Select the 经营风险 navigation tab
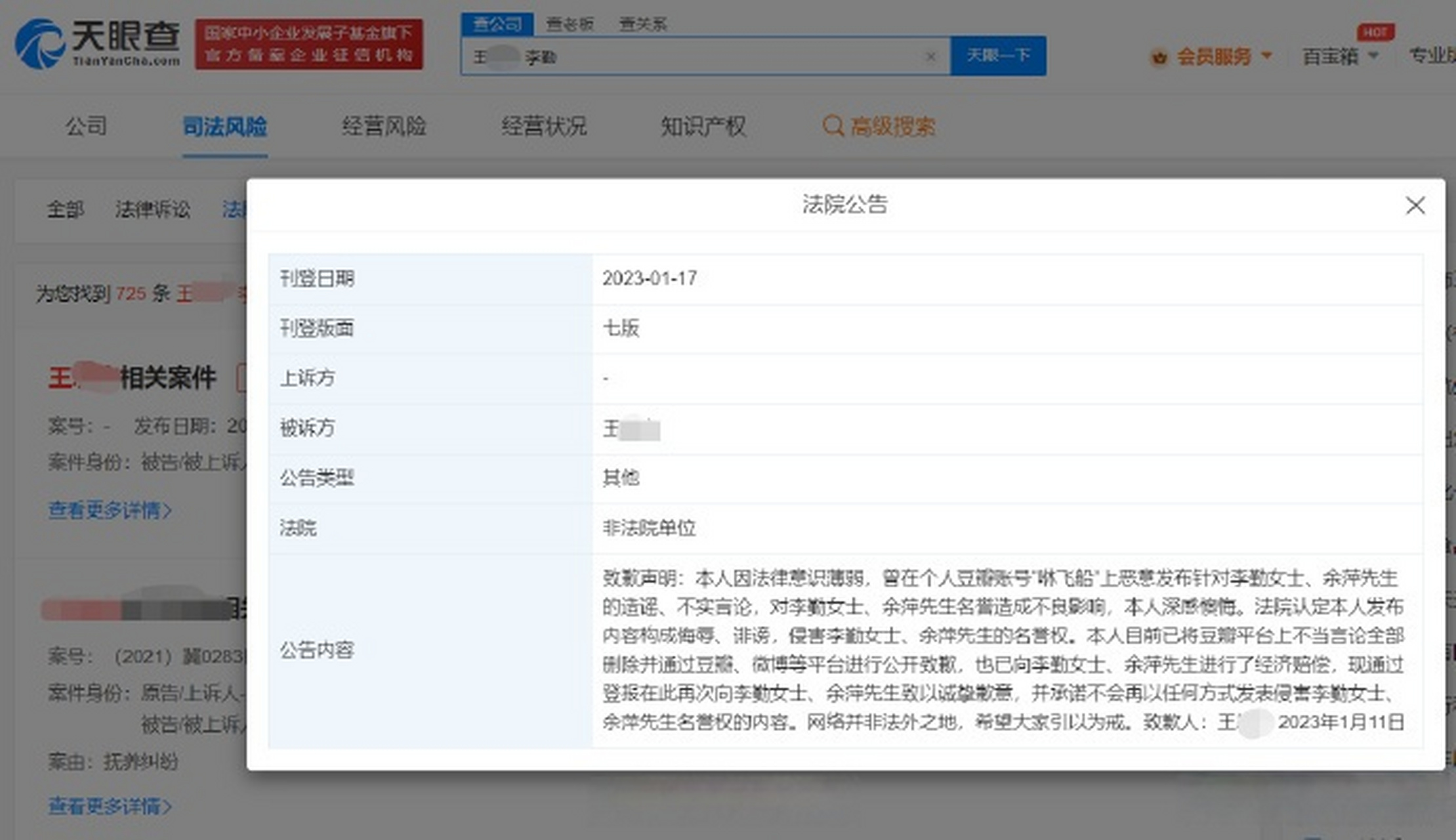The width and height of the screenshot is (1456, 840). pyautogui.click(x=385, y=126)
